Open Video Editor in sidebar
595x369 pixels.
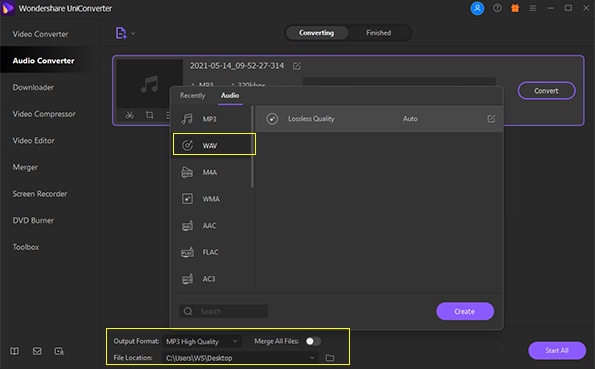click(x=33, y=140)
